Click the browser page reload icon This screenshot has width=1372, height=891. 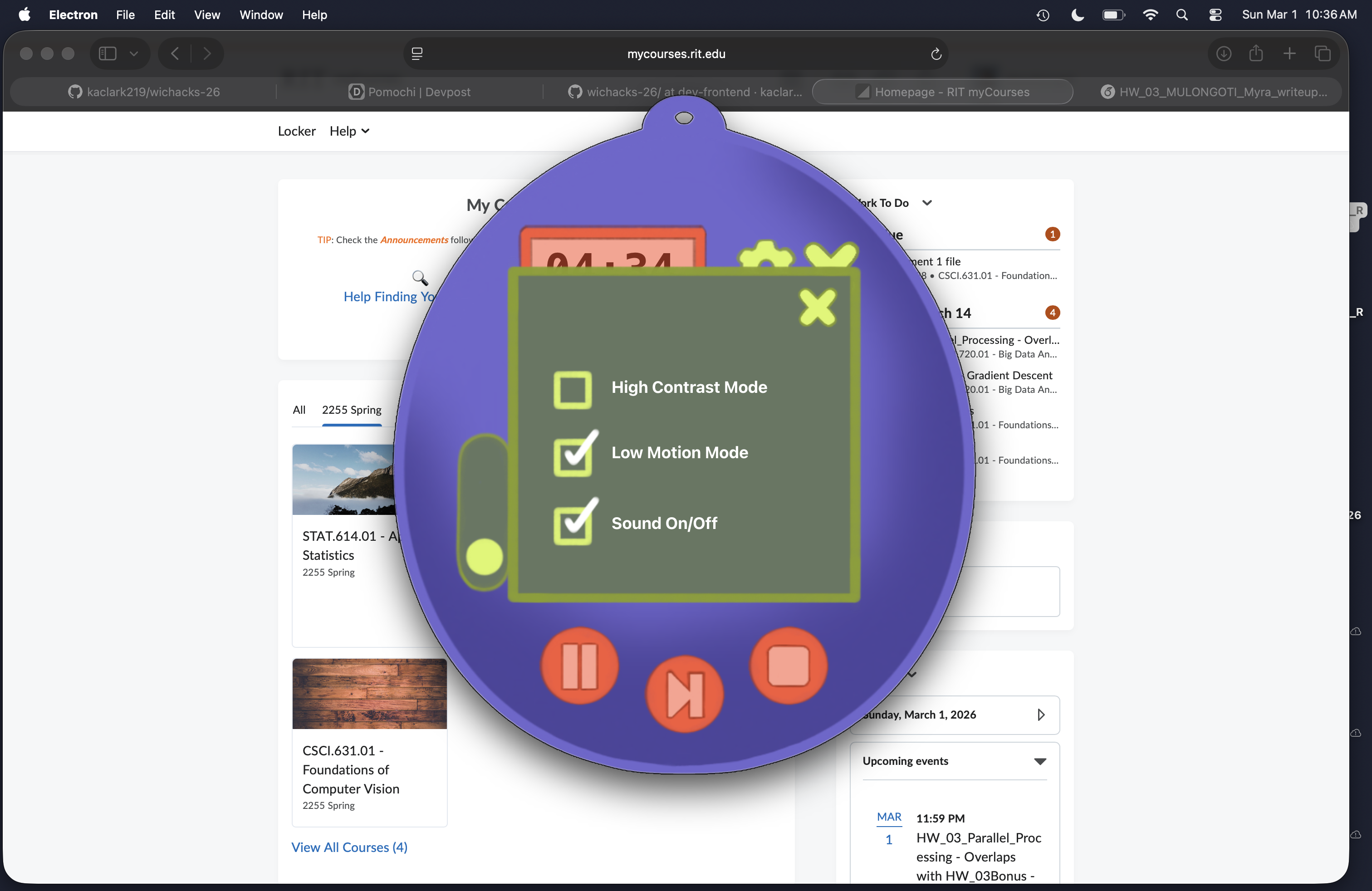click(x=936, y=54)
